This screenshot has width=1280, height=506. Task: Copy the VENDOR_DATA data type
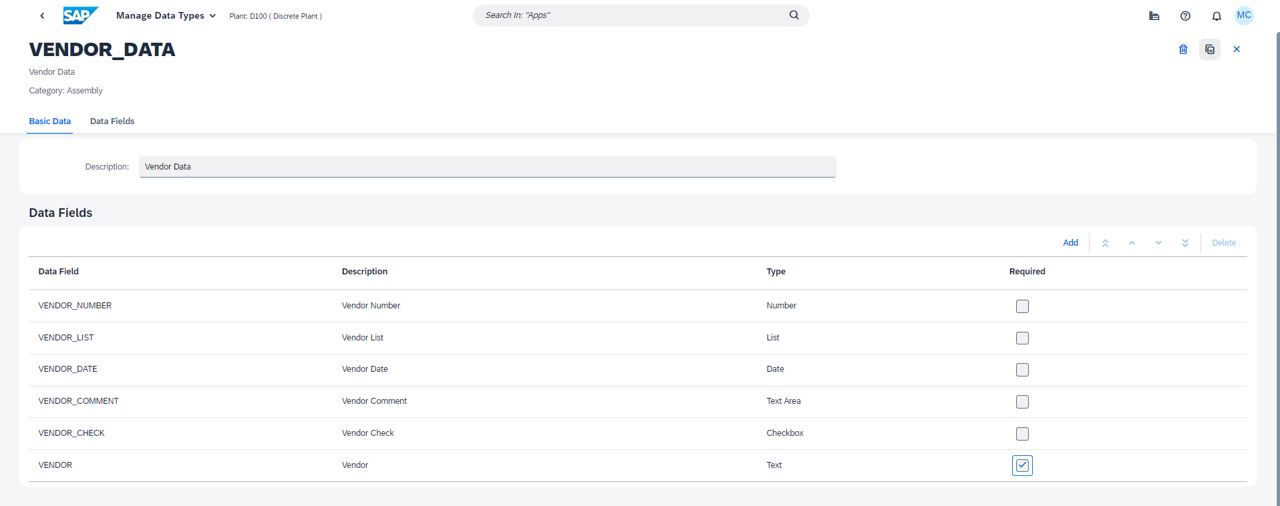click(1210, 49)
